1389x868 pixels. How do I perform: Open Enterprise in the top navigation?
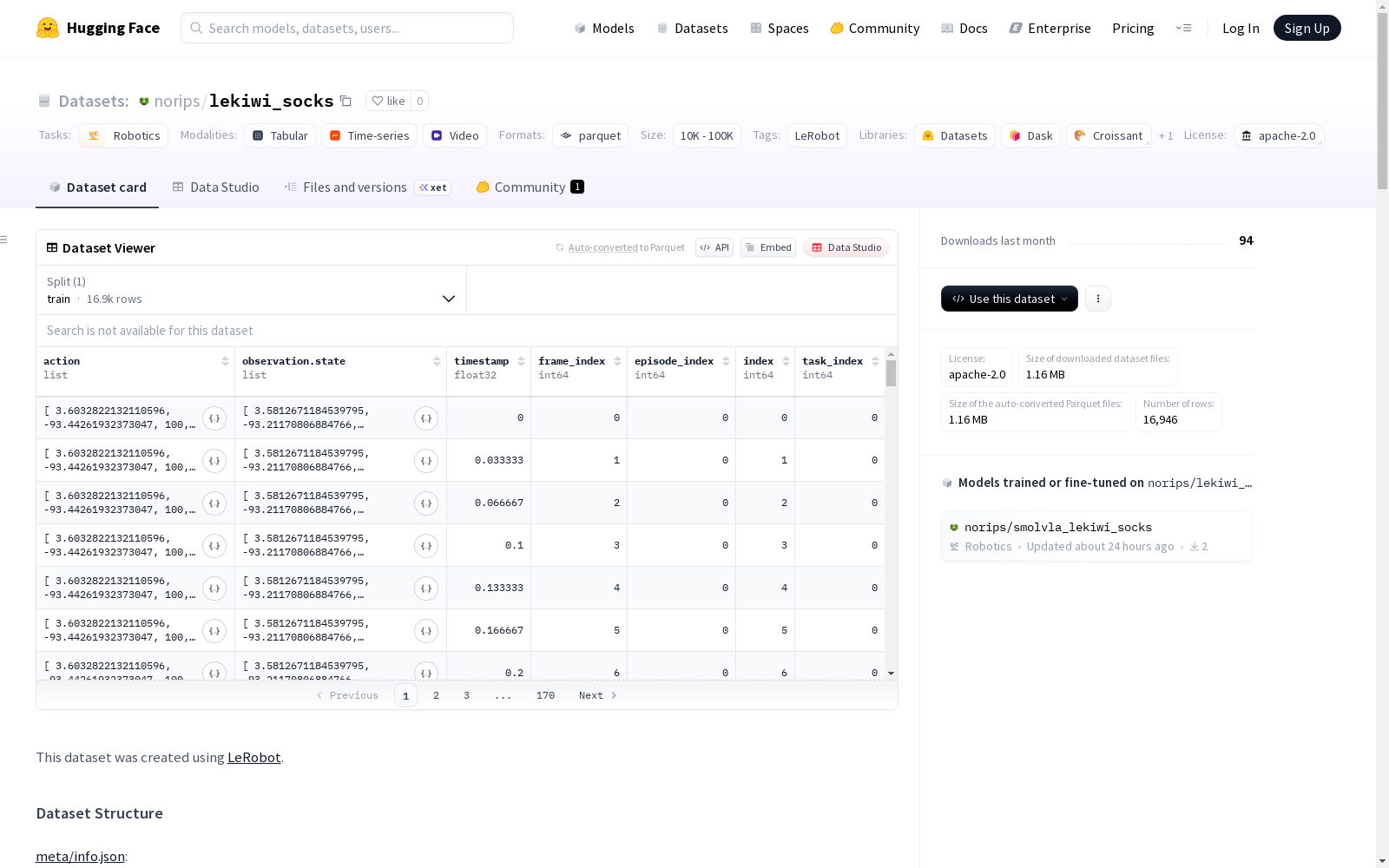point(1050,28)
